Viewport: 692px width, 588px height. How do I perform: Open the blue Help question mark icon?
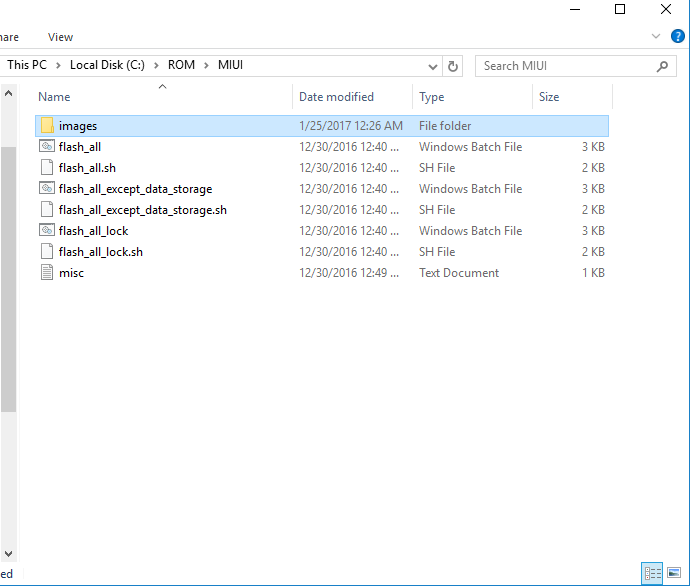pyautogui.click(x=678, y=36)
